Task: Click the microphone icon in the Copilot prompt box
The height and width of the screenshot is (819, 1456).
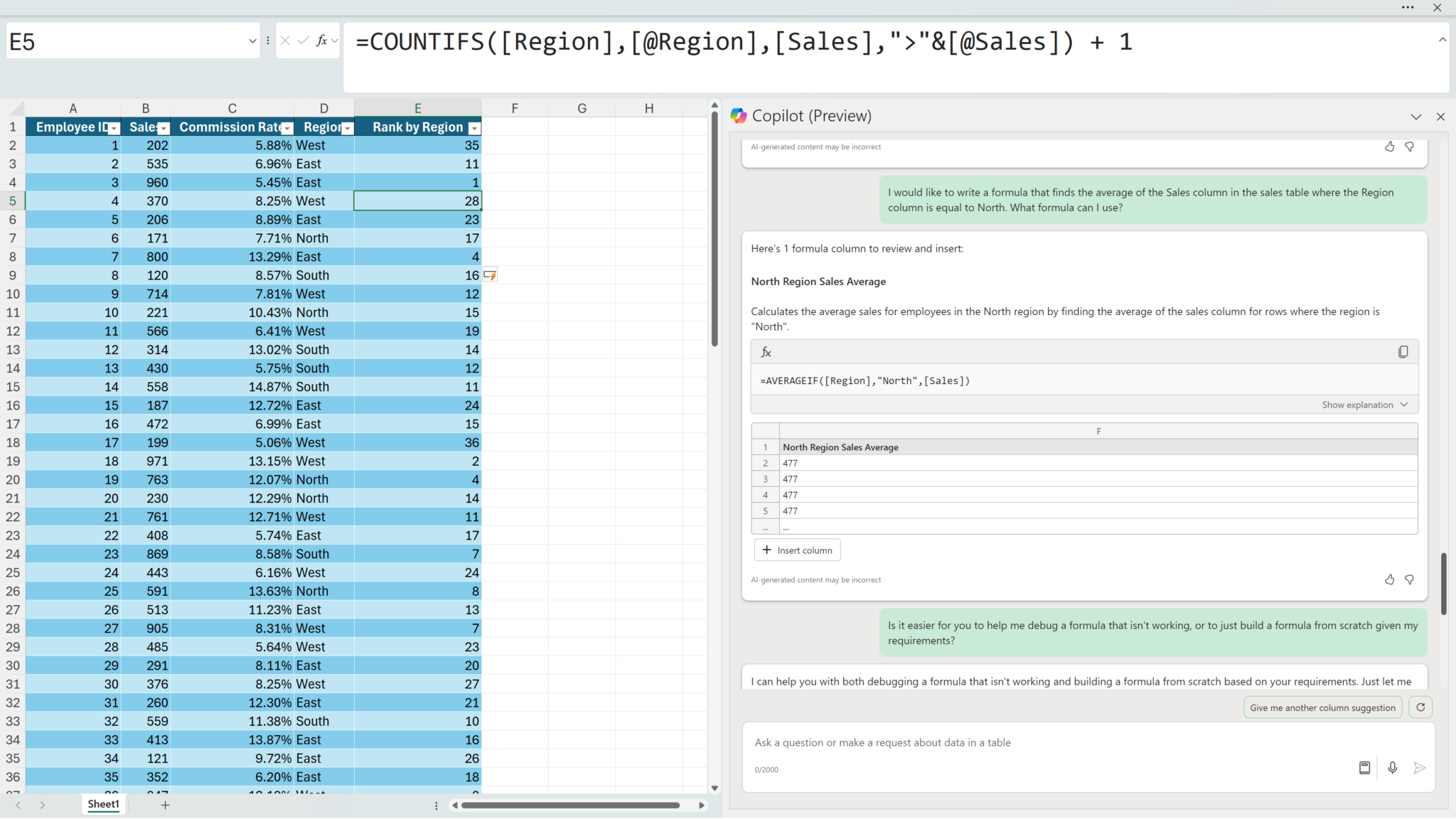Action: tap(1392, 768)
